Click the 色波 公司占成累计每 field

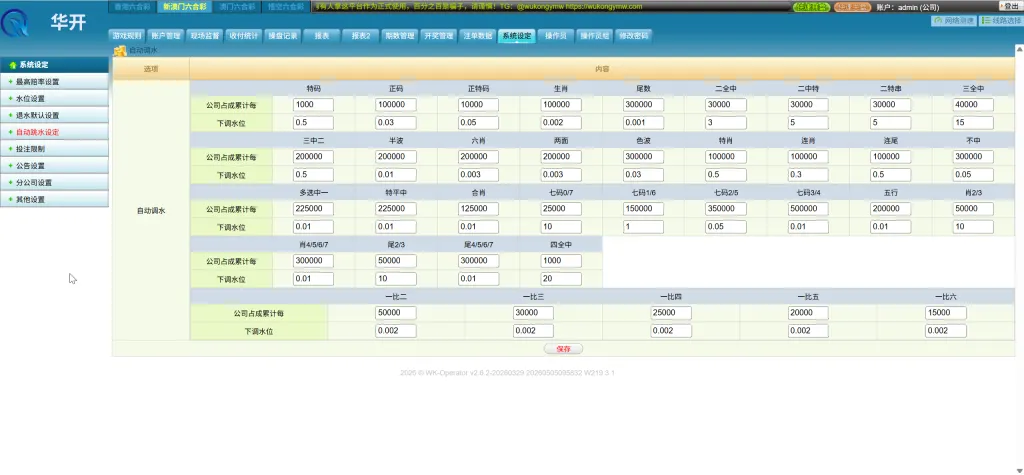coord(643,157)
